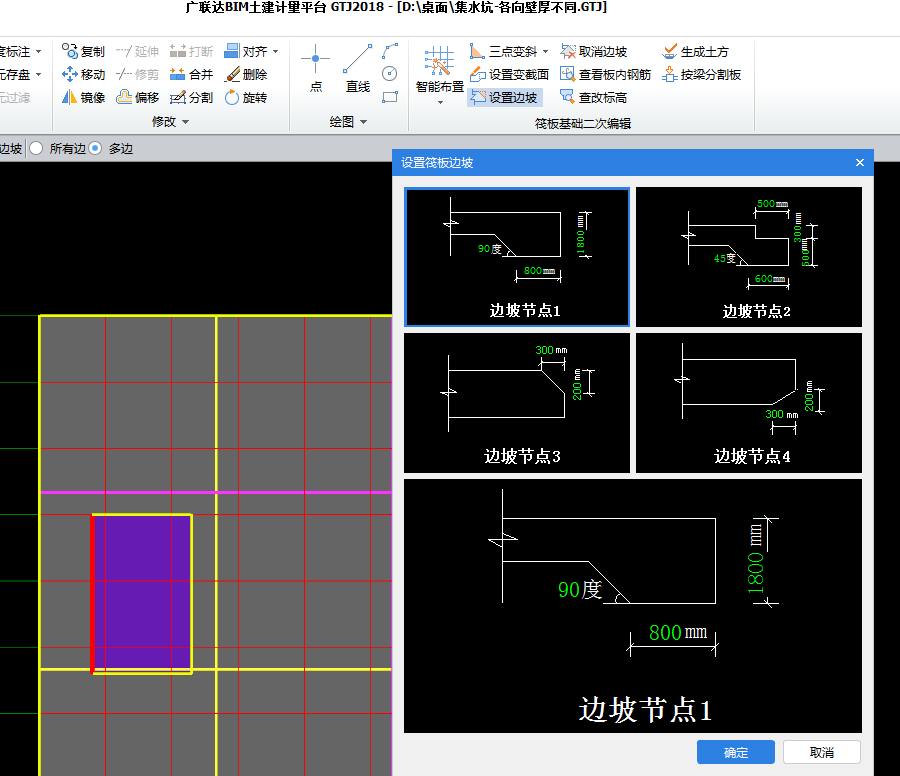Open the 对齐 dropdown arrow
900x776 pixels.
click(276, 52)
